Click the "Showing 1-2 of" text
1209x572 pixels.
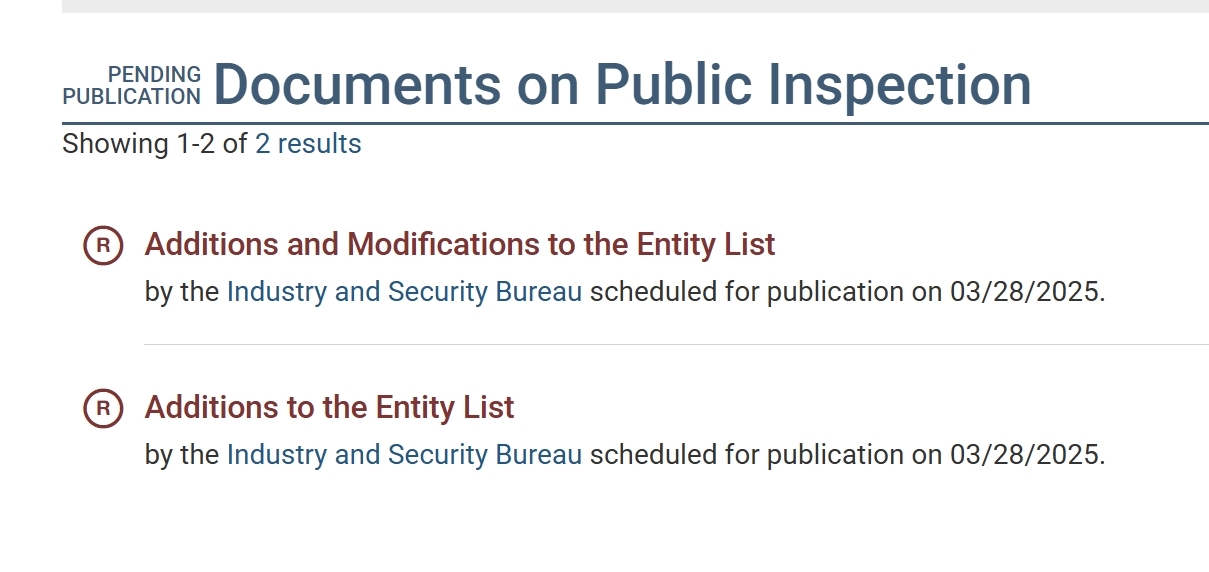point(154,144)
